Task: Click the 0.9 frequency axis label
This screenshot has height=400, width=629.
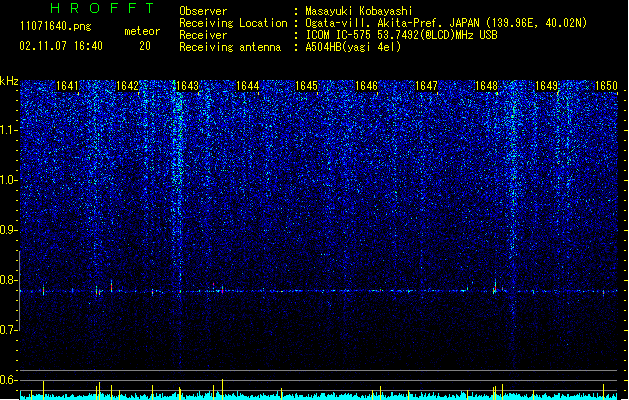Action: (8, 230)
